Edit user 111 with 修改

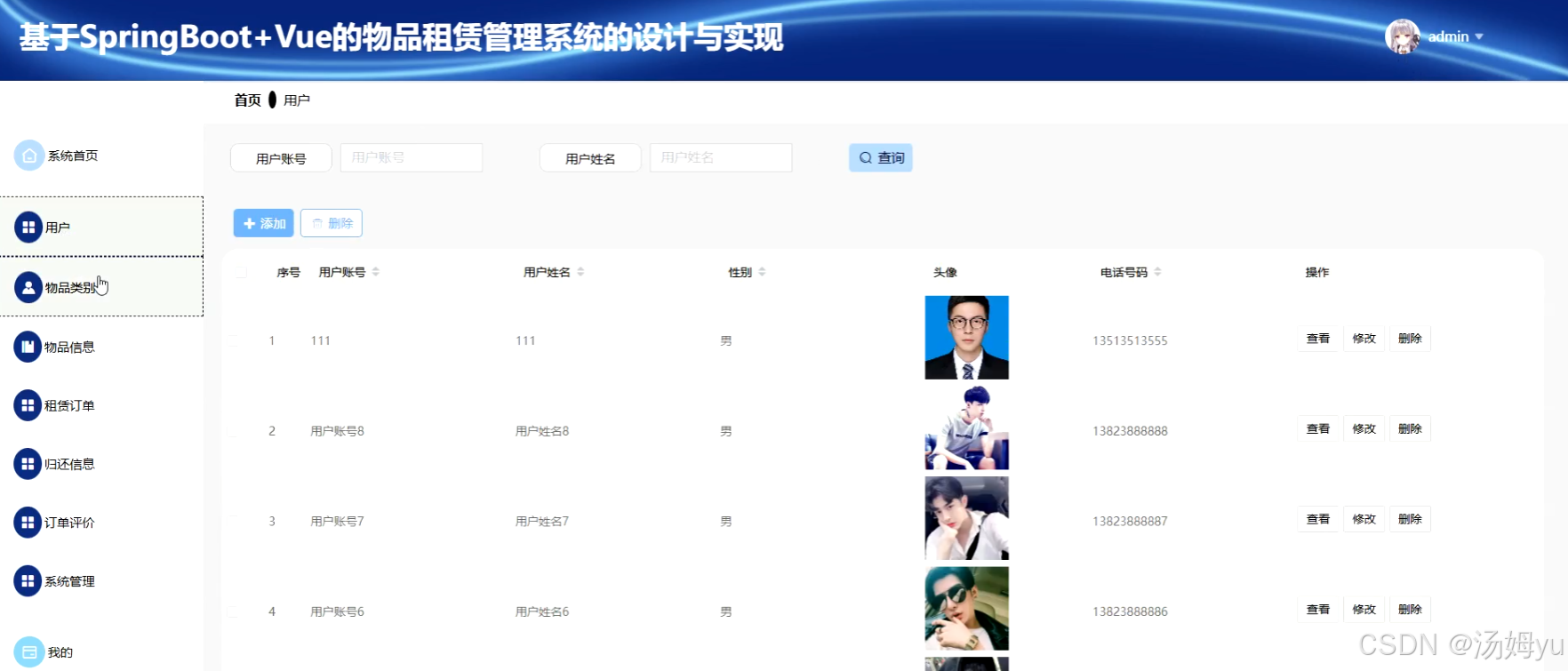1364,339
